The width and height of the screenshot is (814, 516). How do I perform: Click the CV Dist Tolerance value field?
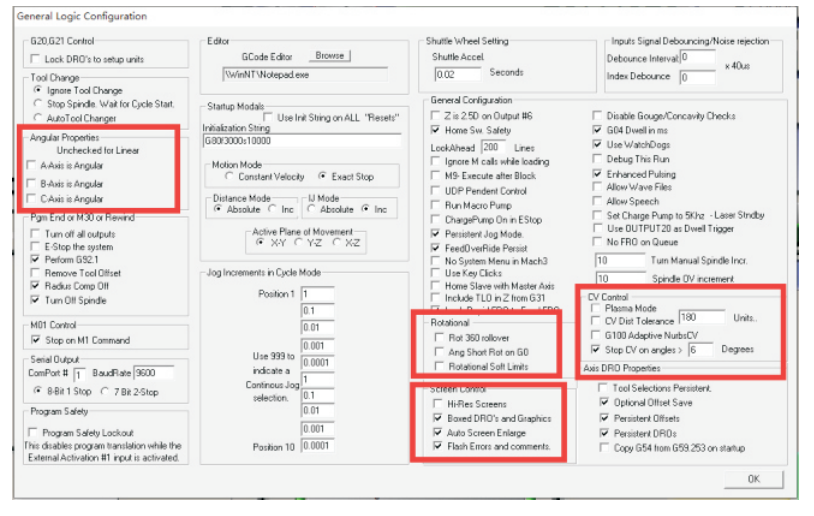[701, 318]
